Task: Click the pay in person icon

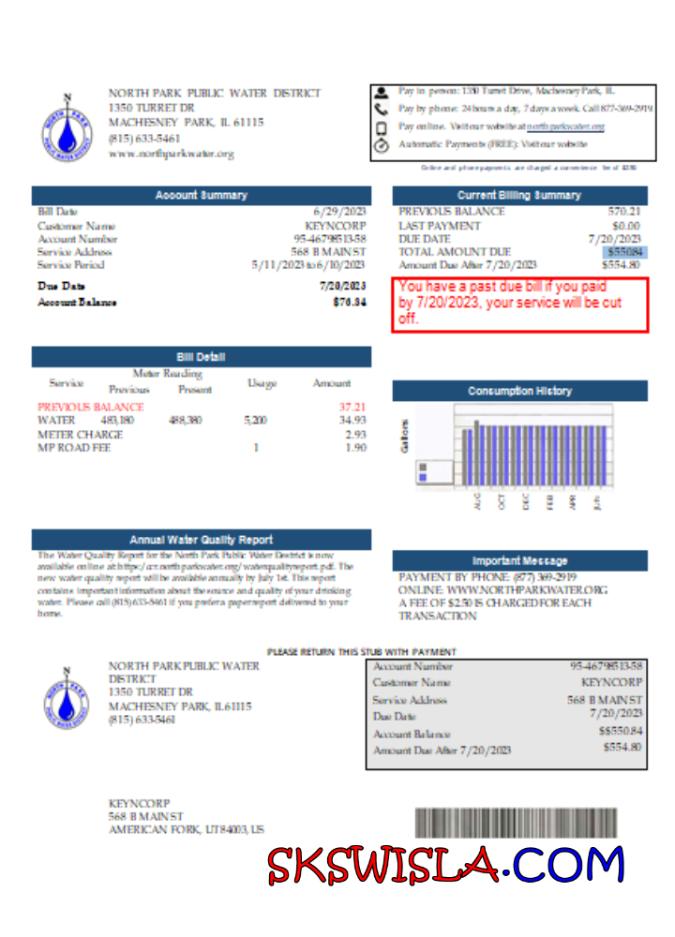Action: tap(381, 92)
